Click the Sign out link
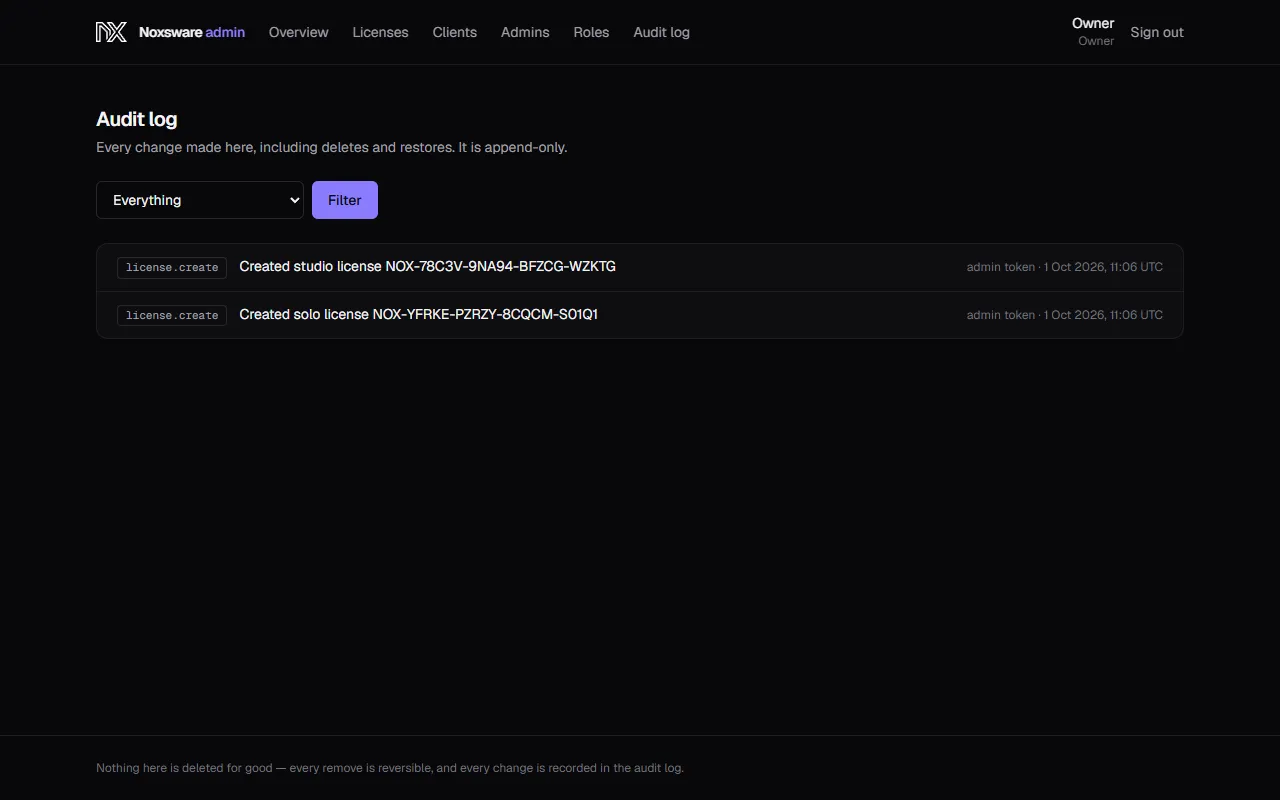The image size is (1280, 800). pos(1157,32)
